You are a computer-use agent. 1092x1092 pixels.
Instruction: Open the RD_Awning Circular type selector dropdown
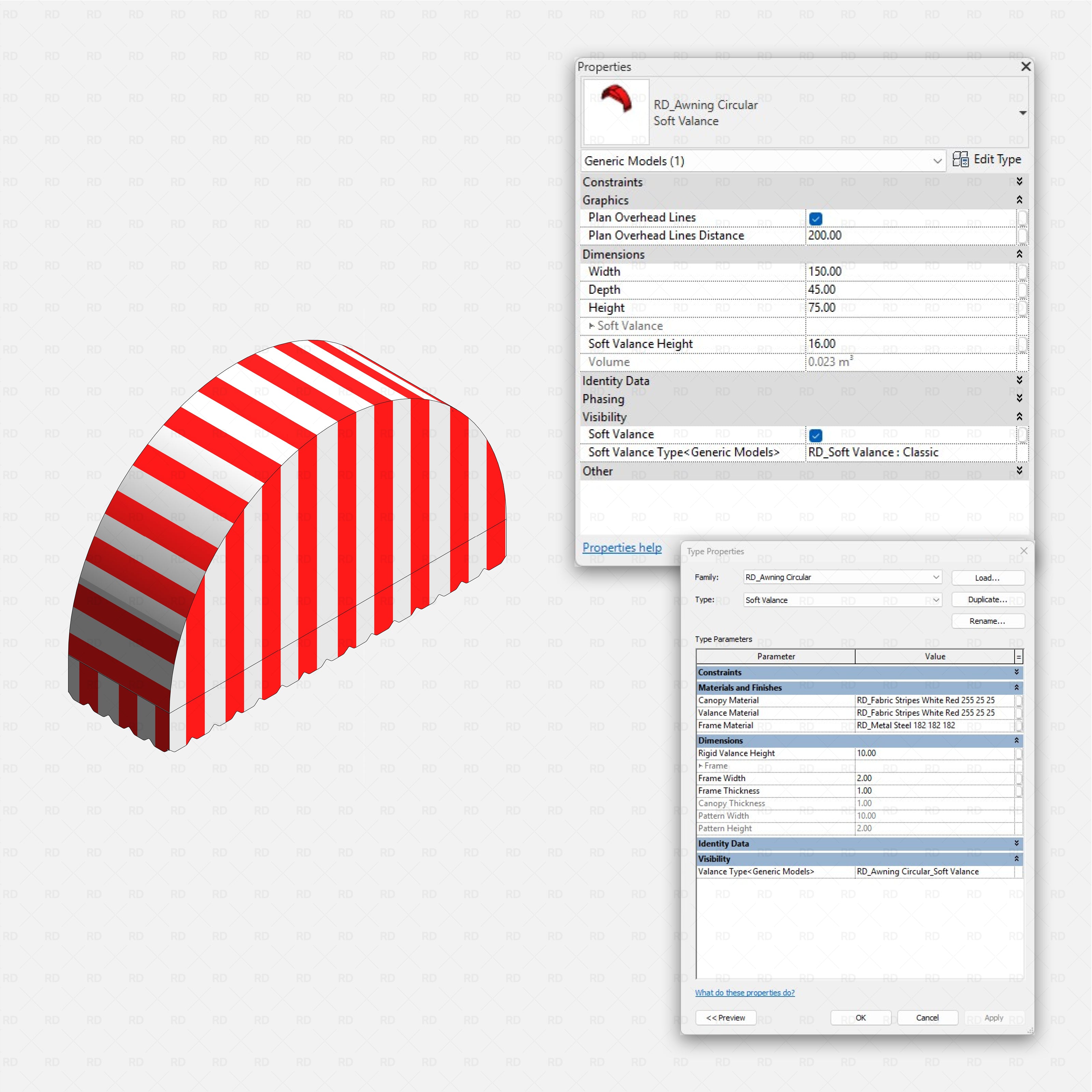(x=1022, y=113)
